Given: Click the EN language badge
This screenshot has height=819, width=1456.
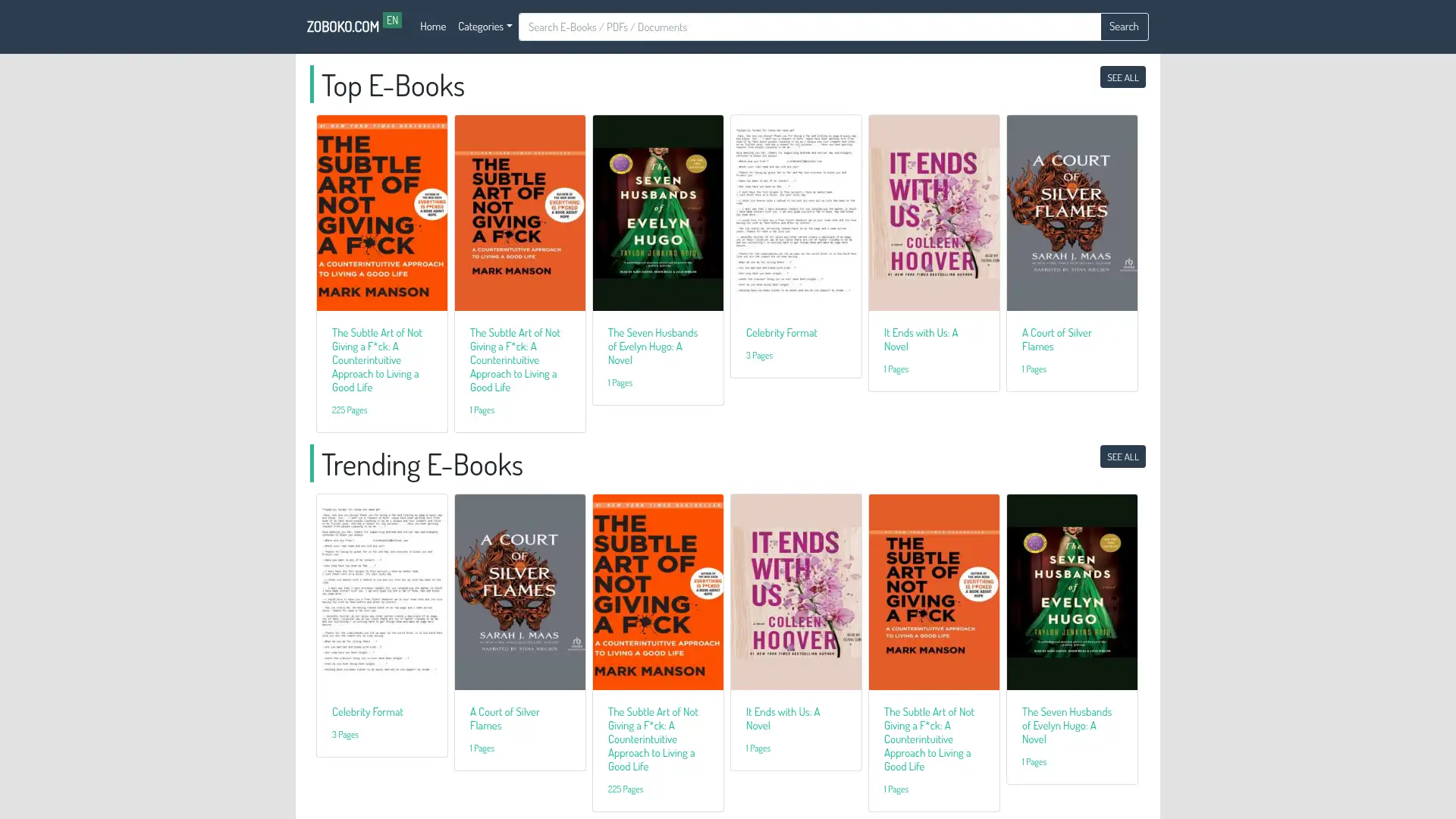Looking at the screenshot, I should (x=392, y=20).
